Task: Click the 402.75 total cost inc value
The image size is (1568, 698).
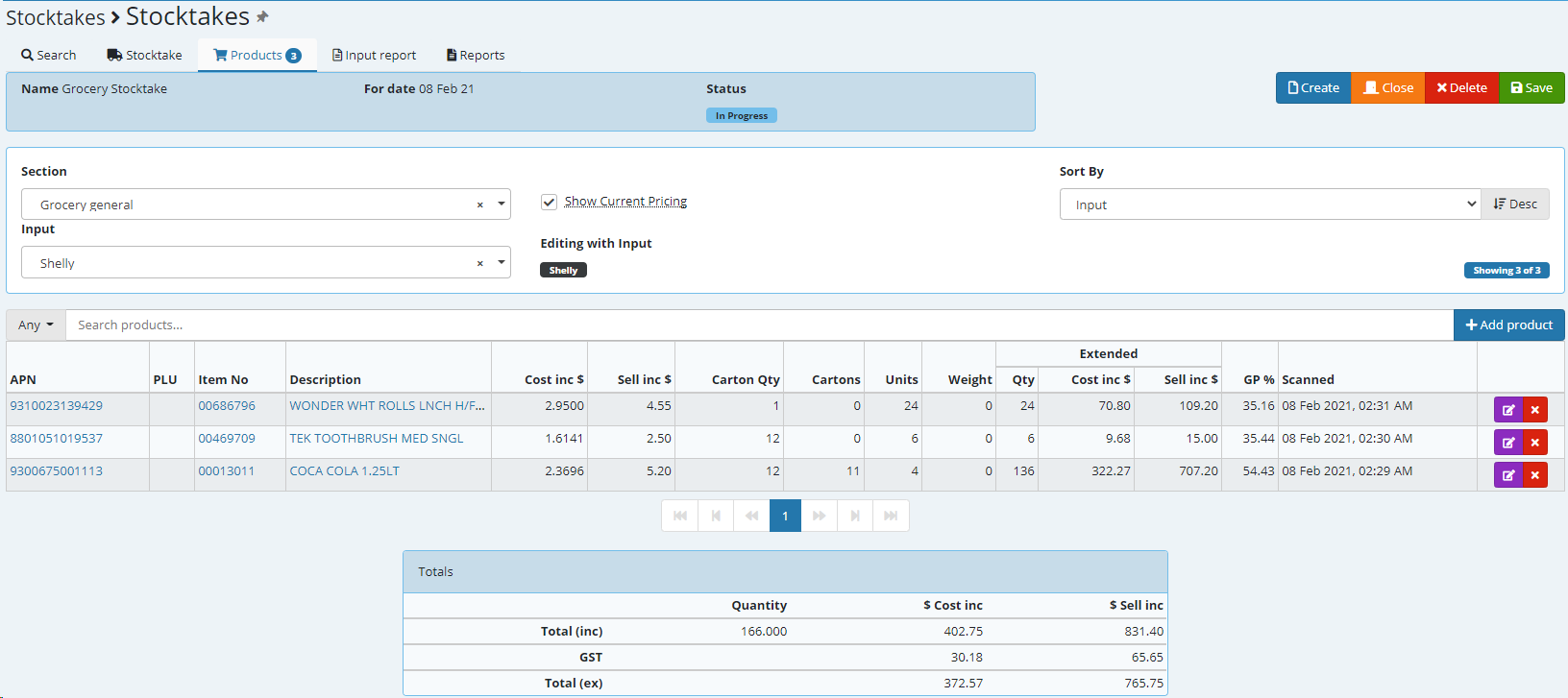Action: click(963, 631)
